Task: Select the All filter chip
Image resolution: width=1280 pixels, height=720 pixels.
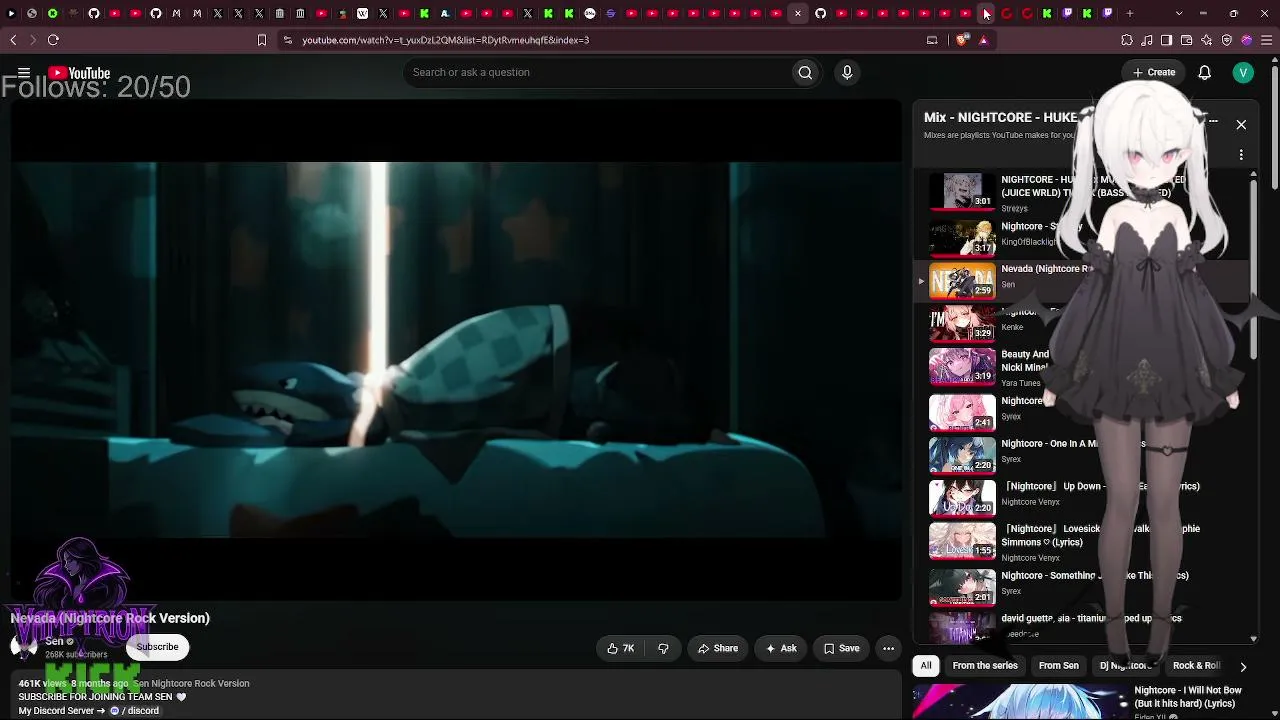Action: pos(926,666)
